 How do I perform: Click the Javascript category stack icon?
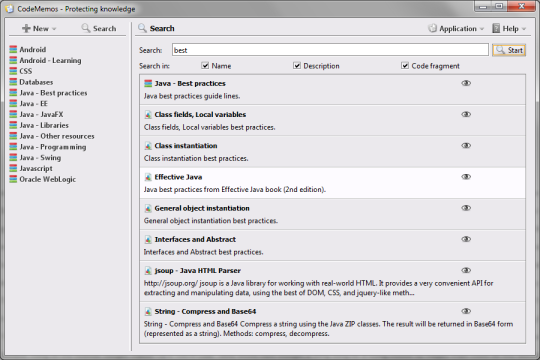click(13, 168)
